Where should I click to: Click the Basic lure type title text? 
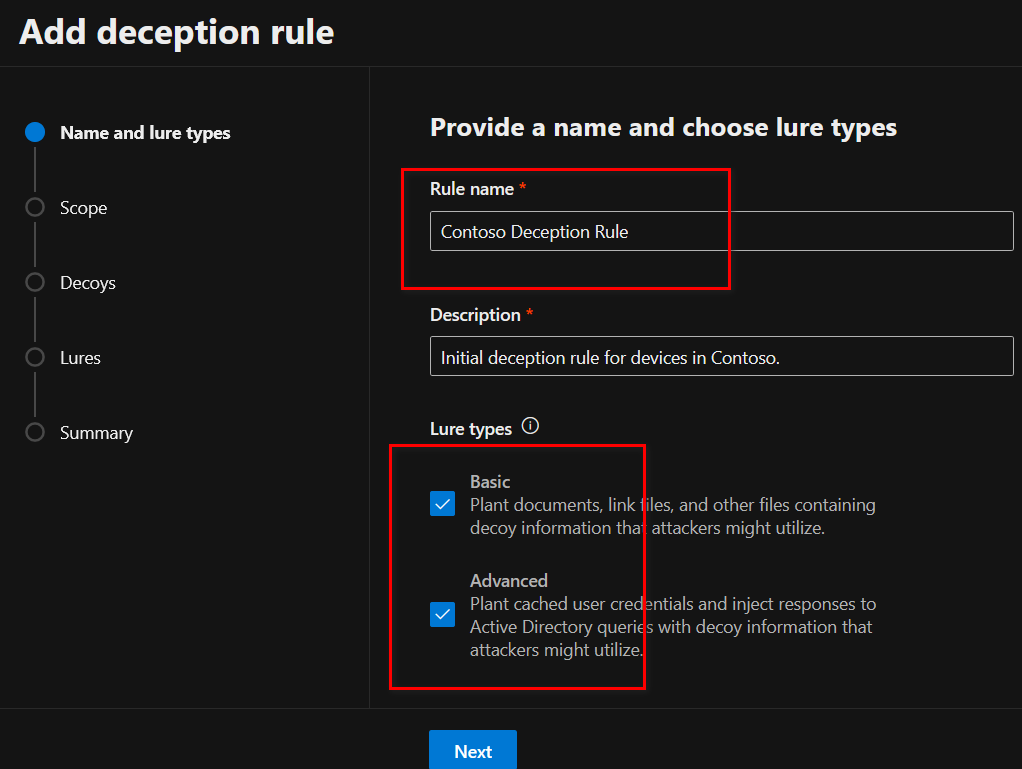click(490, 482)
